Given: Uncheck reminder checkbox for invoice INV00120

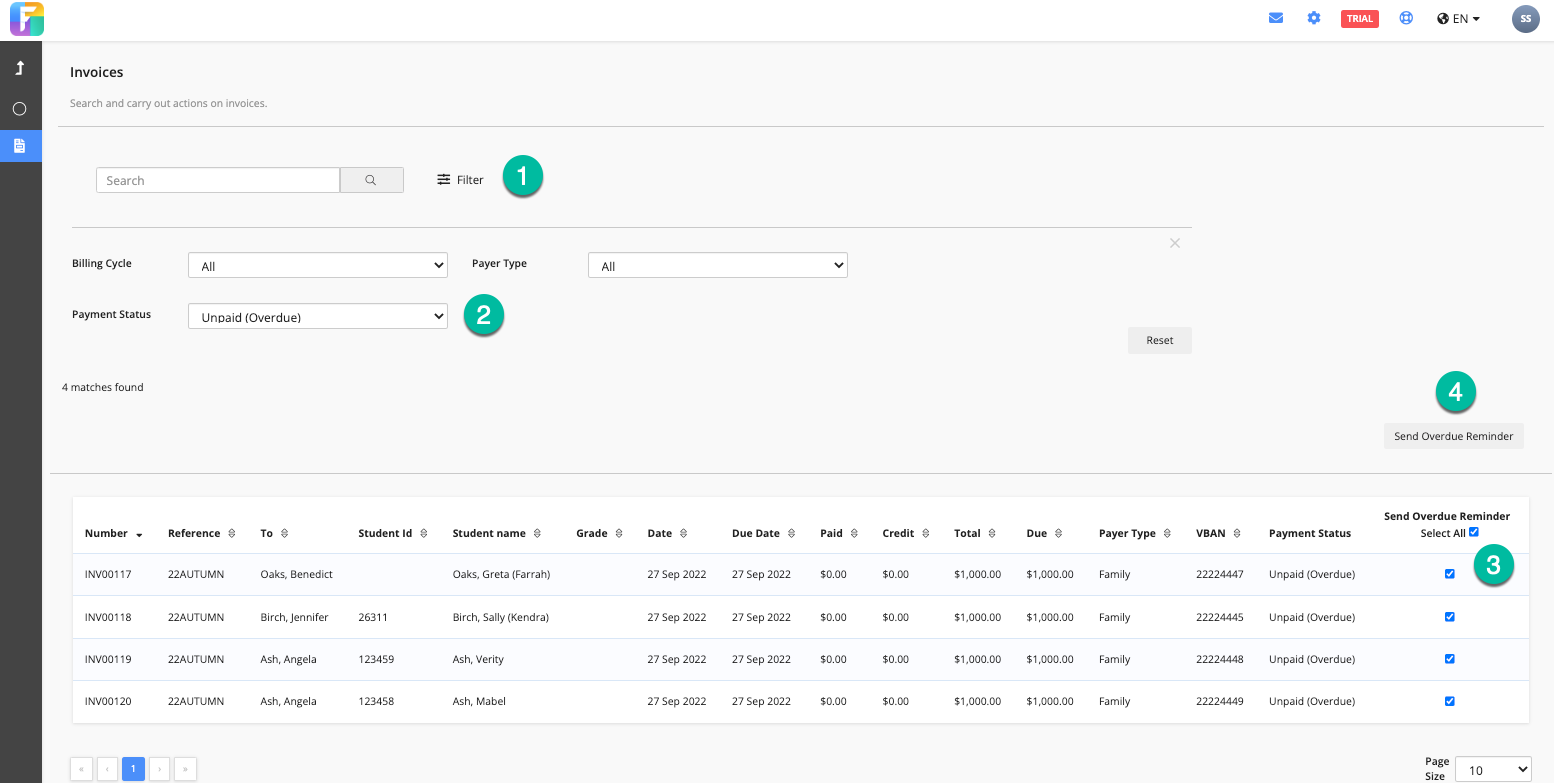Looking at the screenshot, I should pyautogui.click(x=1450, y=701).
